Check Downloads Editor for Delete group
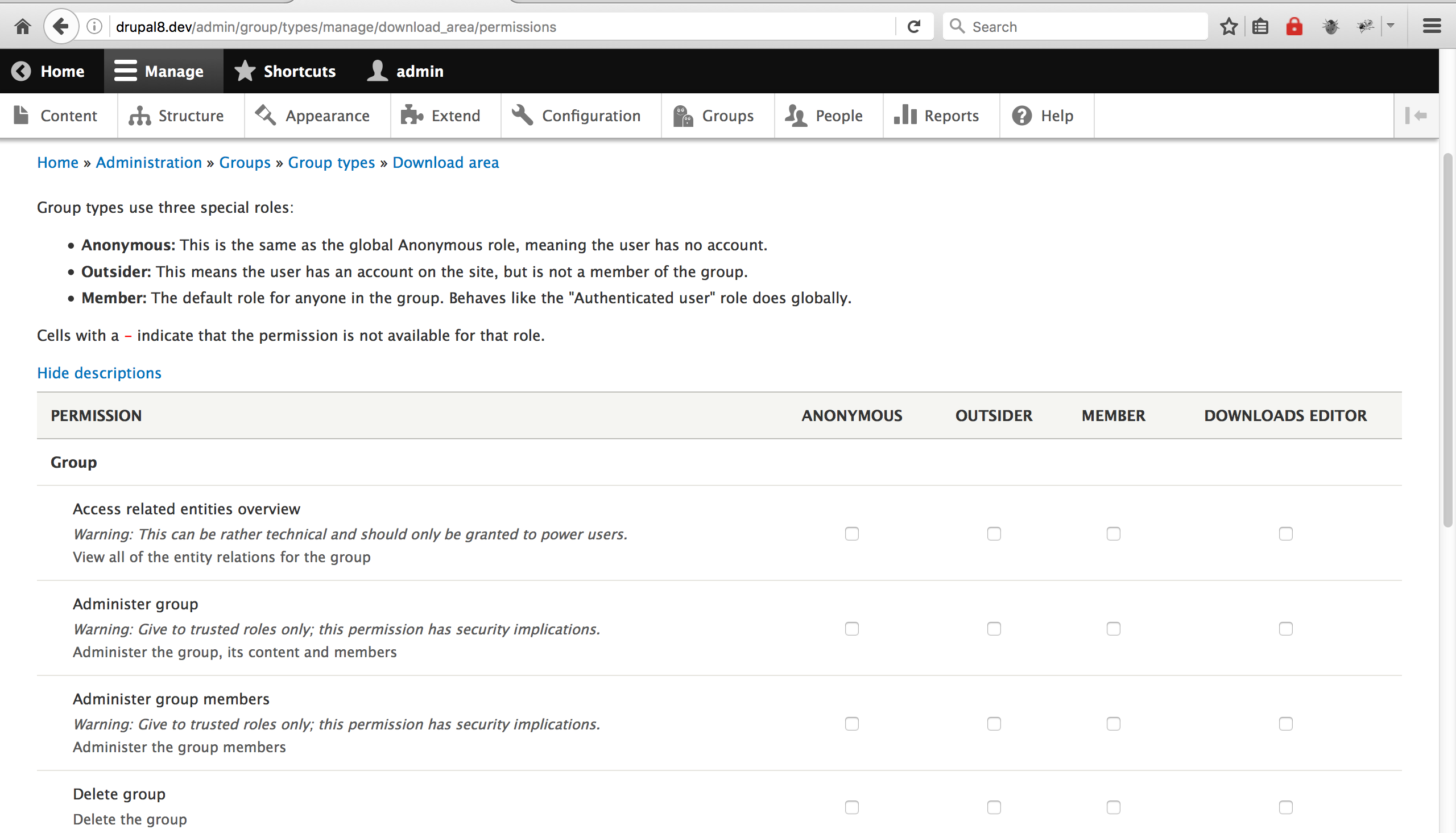Image resolution: width=1456 pixels, height=833 pixels. [x=1285, y=807]
